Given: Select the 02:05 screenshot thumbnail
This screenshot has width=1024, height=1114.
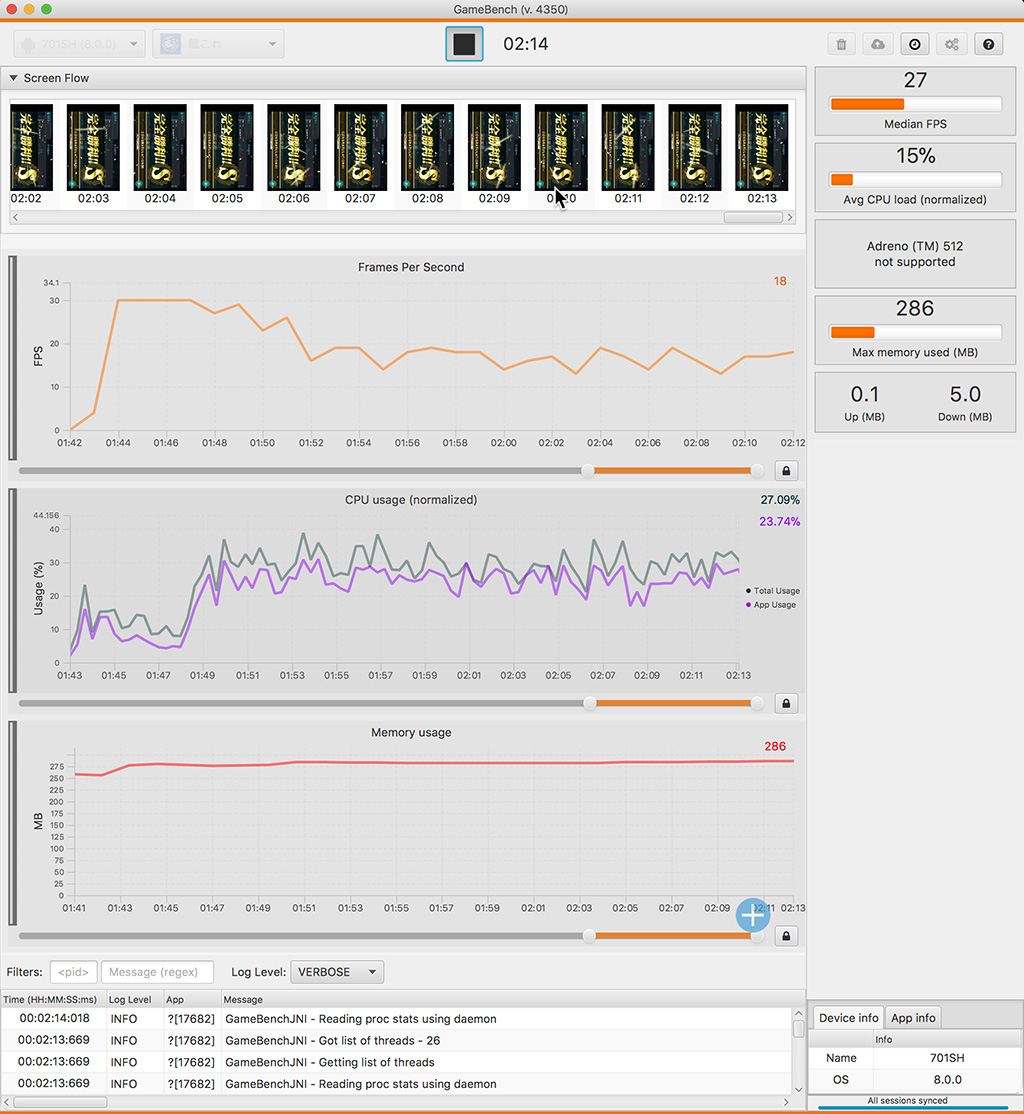Looking at the screenshot, I should (x=227, y=148).
